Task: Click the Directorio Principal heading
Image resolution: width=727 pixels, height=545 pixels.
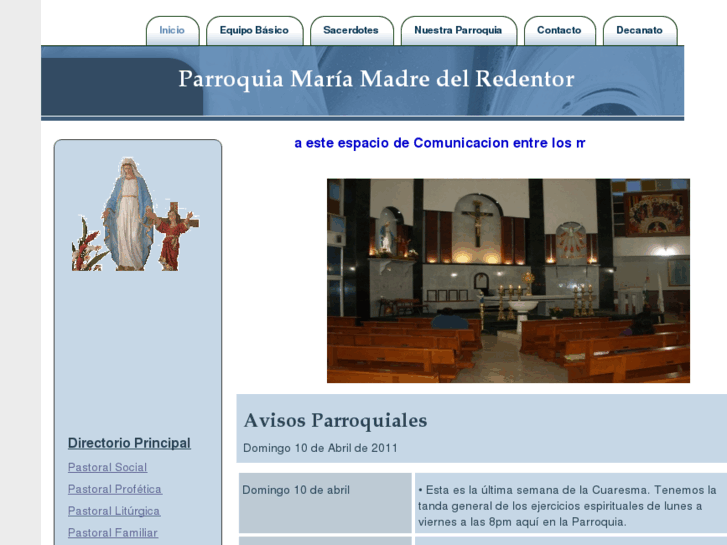Action: (129, 443)
